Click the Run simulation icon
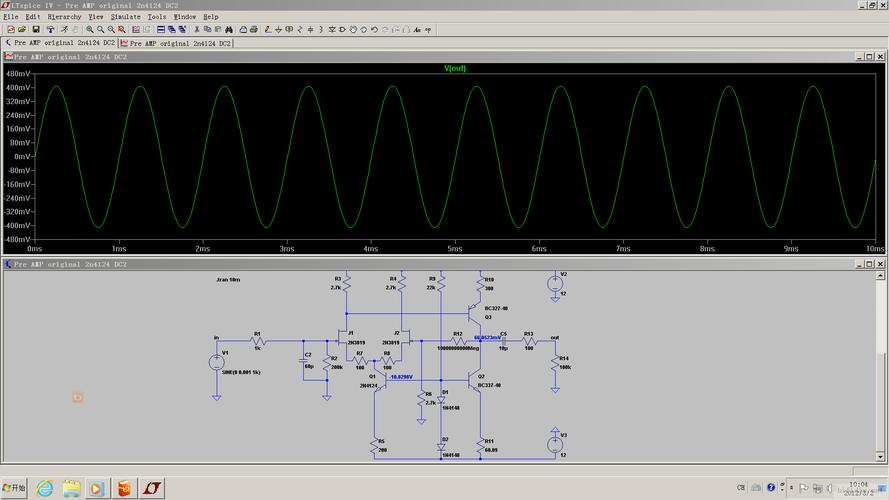The image size is (889, 500). click(65, 30)
